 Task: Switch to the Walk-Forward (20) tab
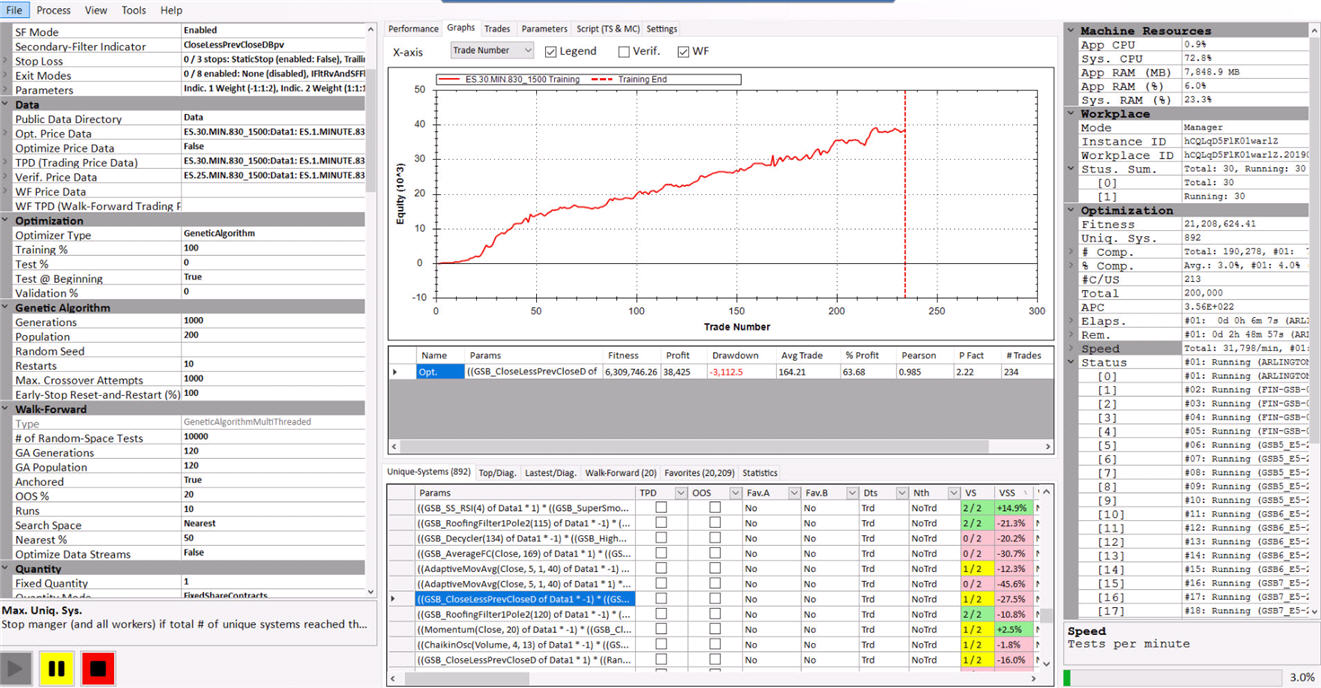(620, 473)
